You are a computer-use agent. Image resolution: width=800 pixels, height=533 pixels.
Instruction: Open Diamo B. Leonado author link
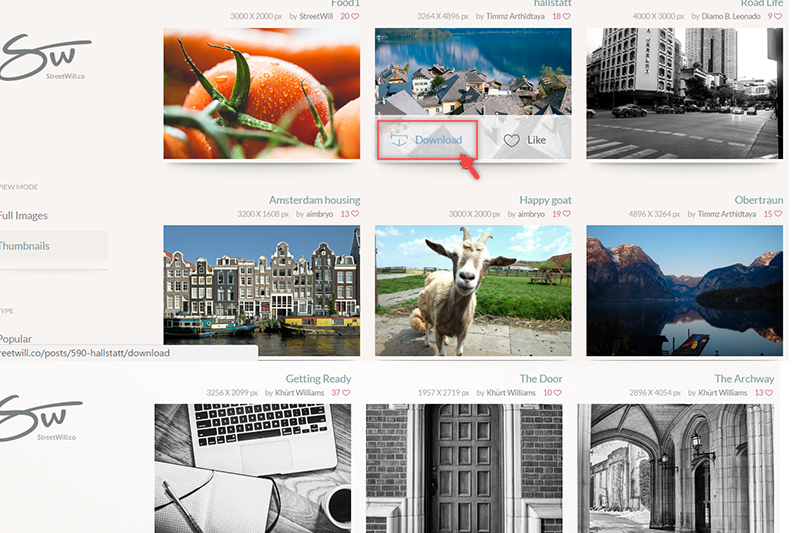coord(731,16)
